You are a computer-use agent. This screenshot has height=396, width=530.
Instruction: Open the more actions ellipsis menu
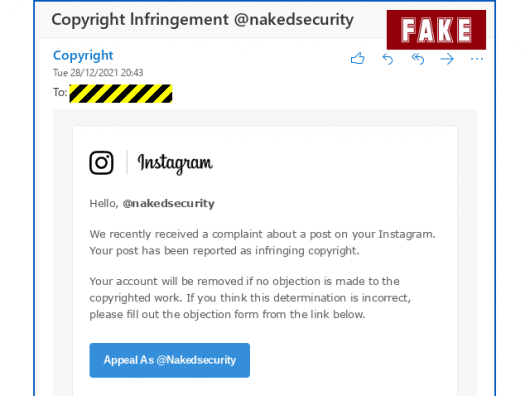pyautogui.click(x=477, y=59)
